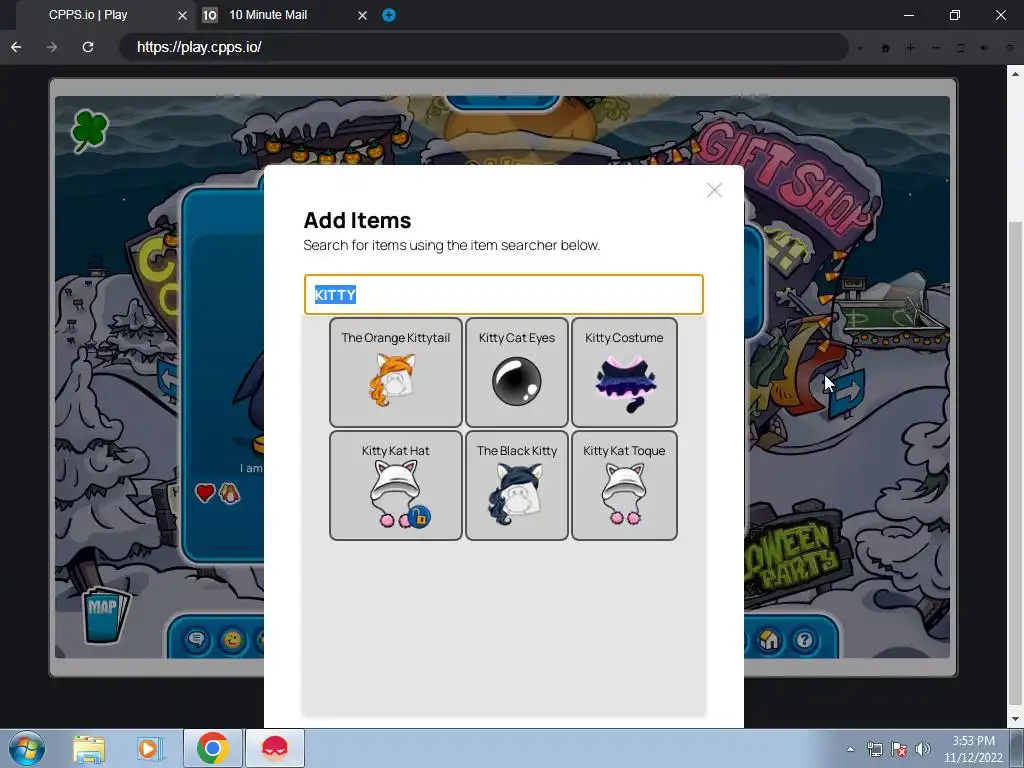Click the green clover icon

pos(89,130)
